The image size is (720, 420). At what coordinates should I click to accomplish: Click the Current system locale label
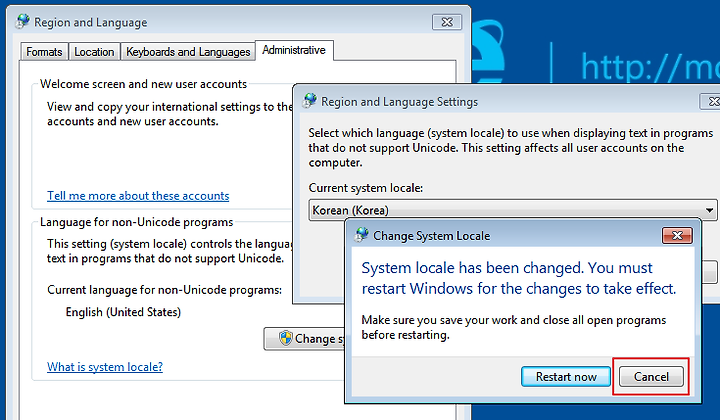[x=366, y=188]
